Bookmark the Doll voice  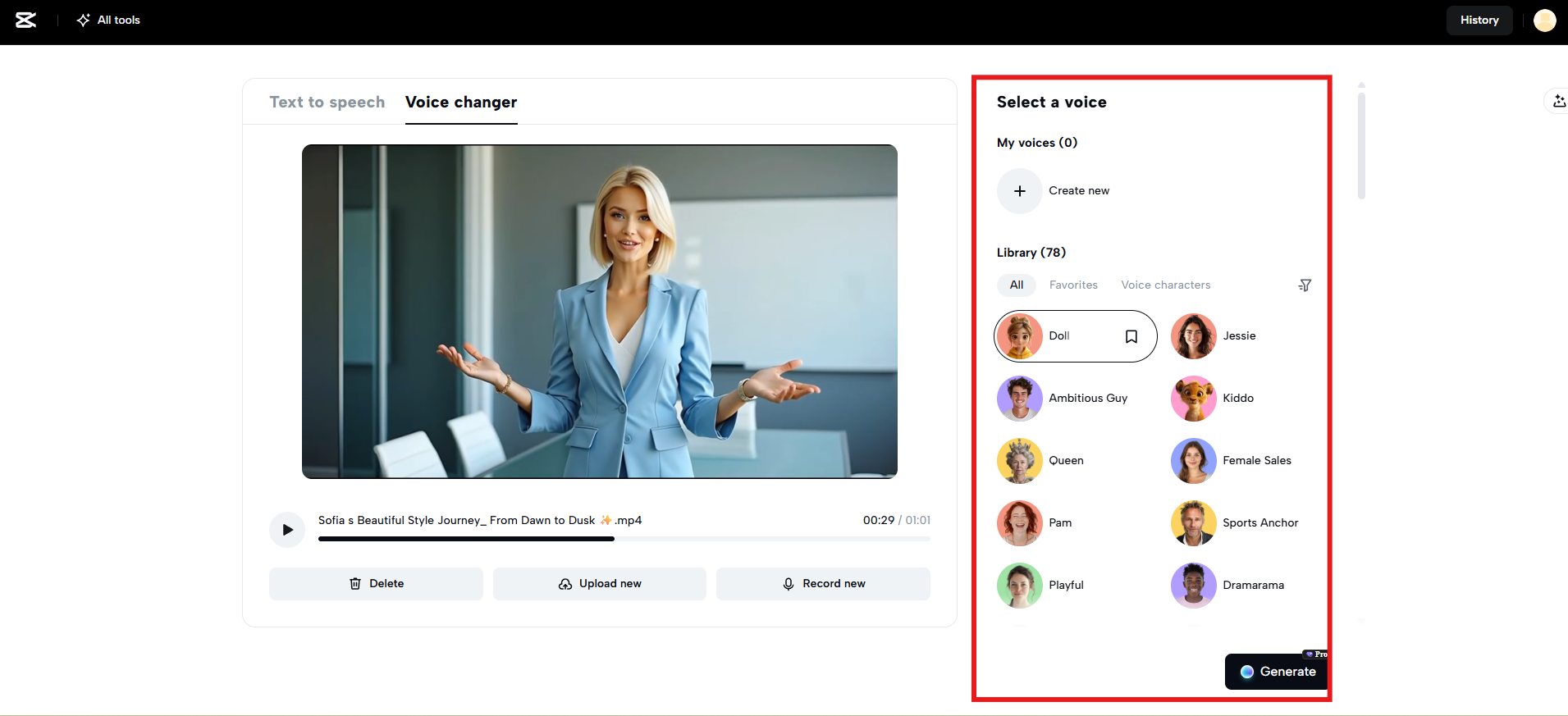point(1131,336)
